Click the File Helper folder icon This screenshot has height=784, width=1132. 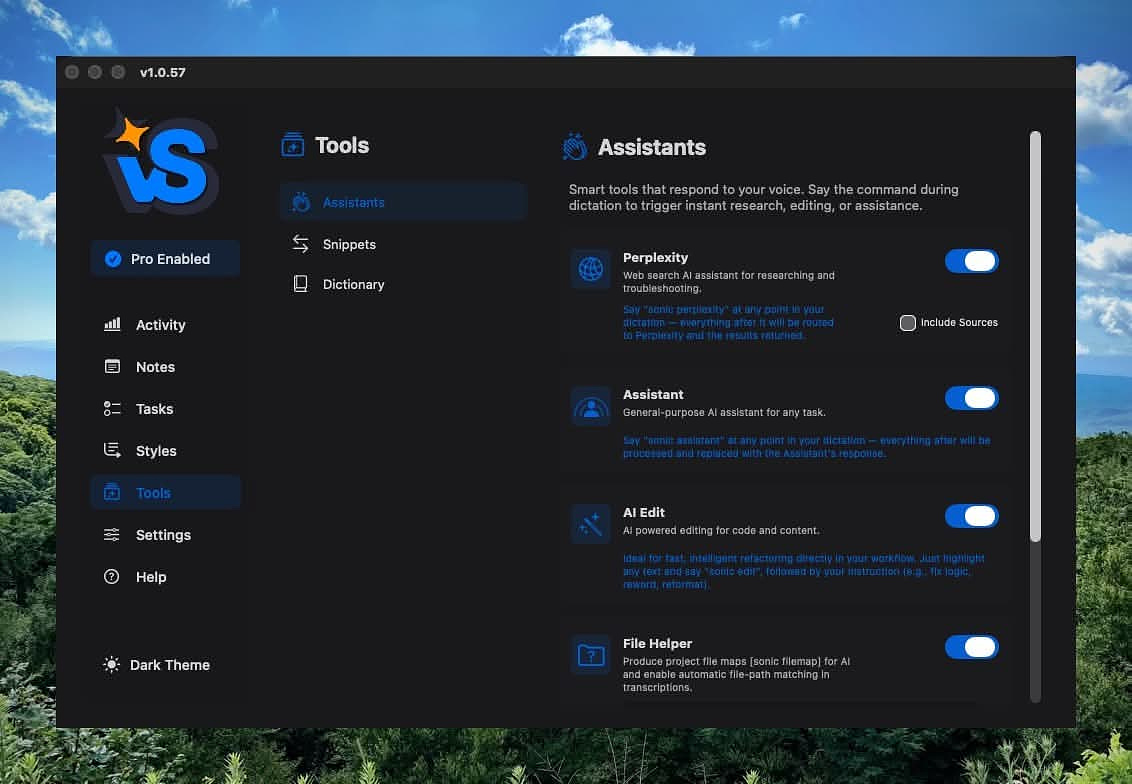point(591,655)
